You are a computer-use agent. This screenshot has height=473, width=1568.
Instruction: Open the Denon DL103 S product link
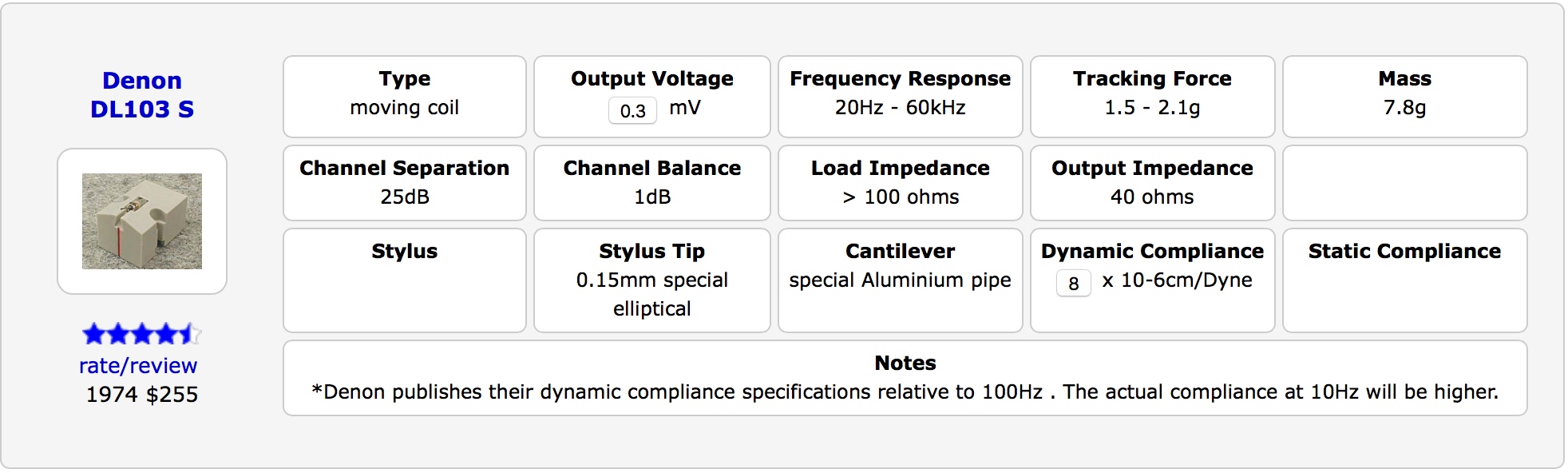pos(142,94)
